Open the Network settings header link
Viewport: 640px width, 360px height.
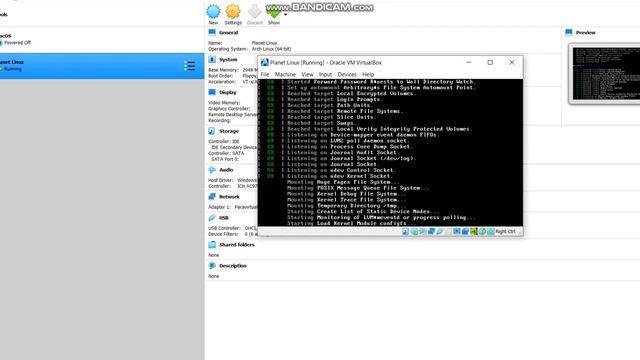pyautogui.click(x=229, y=197)
